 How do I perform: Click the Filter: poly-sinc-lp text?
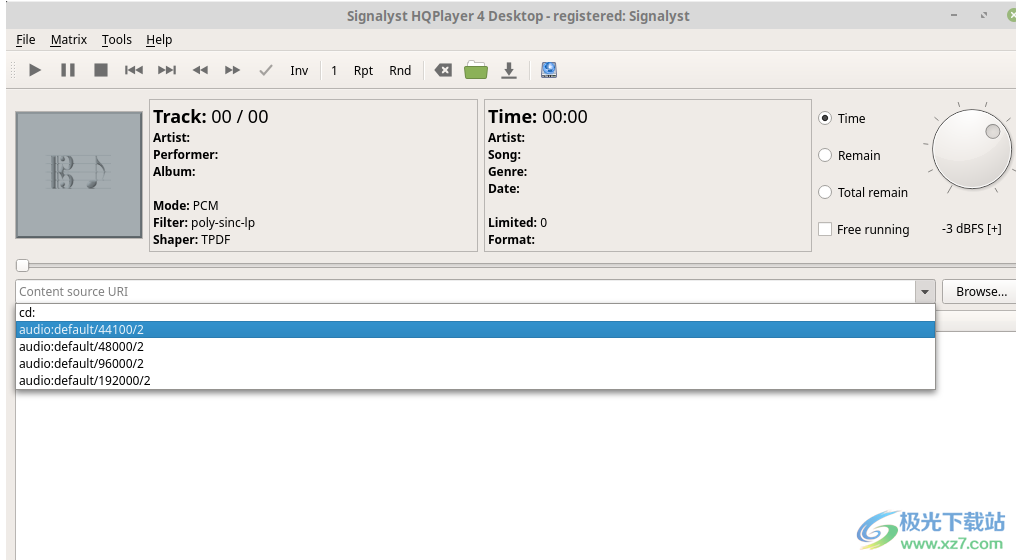[x=204, y=222]
